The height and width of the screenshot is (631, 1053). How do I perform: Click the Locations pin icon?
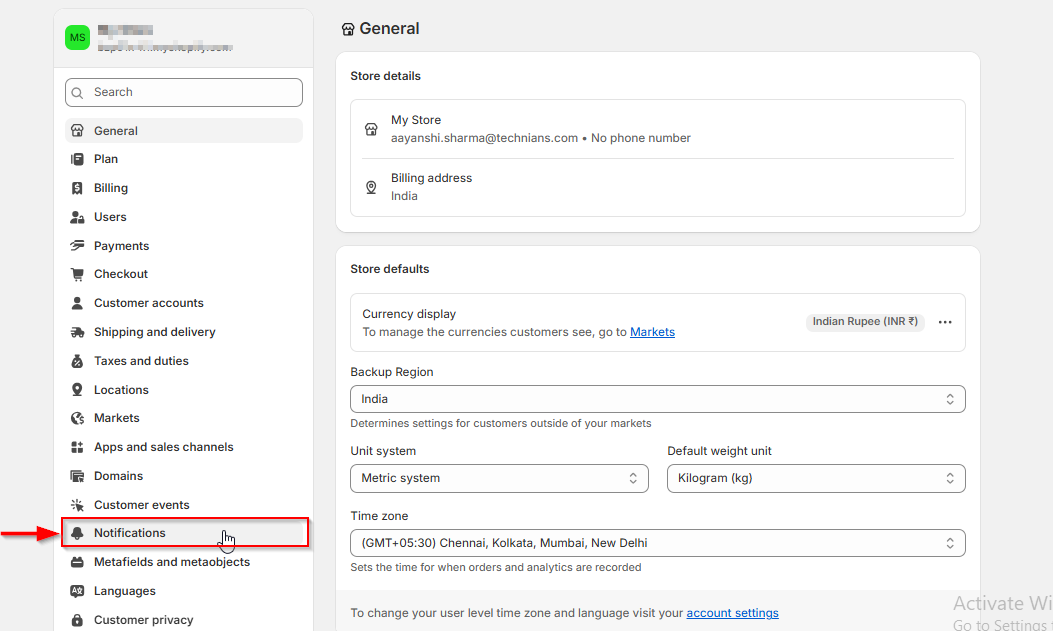(77, 390)
